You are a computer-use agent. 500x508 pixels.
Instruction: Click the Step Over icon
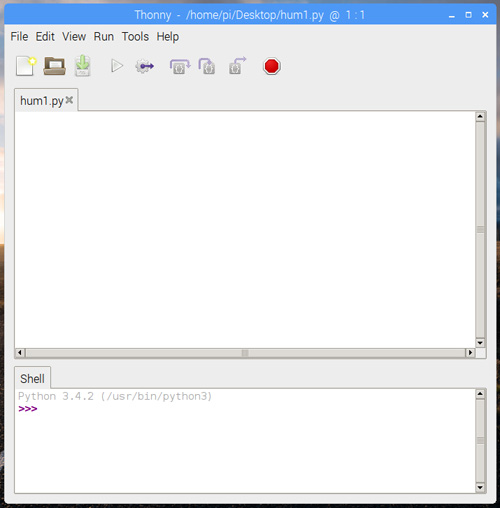point(180,66)
